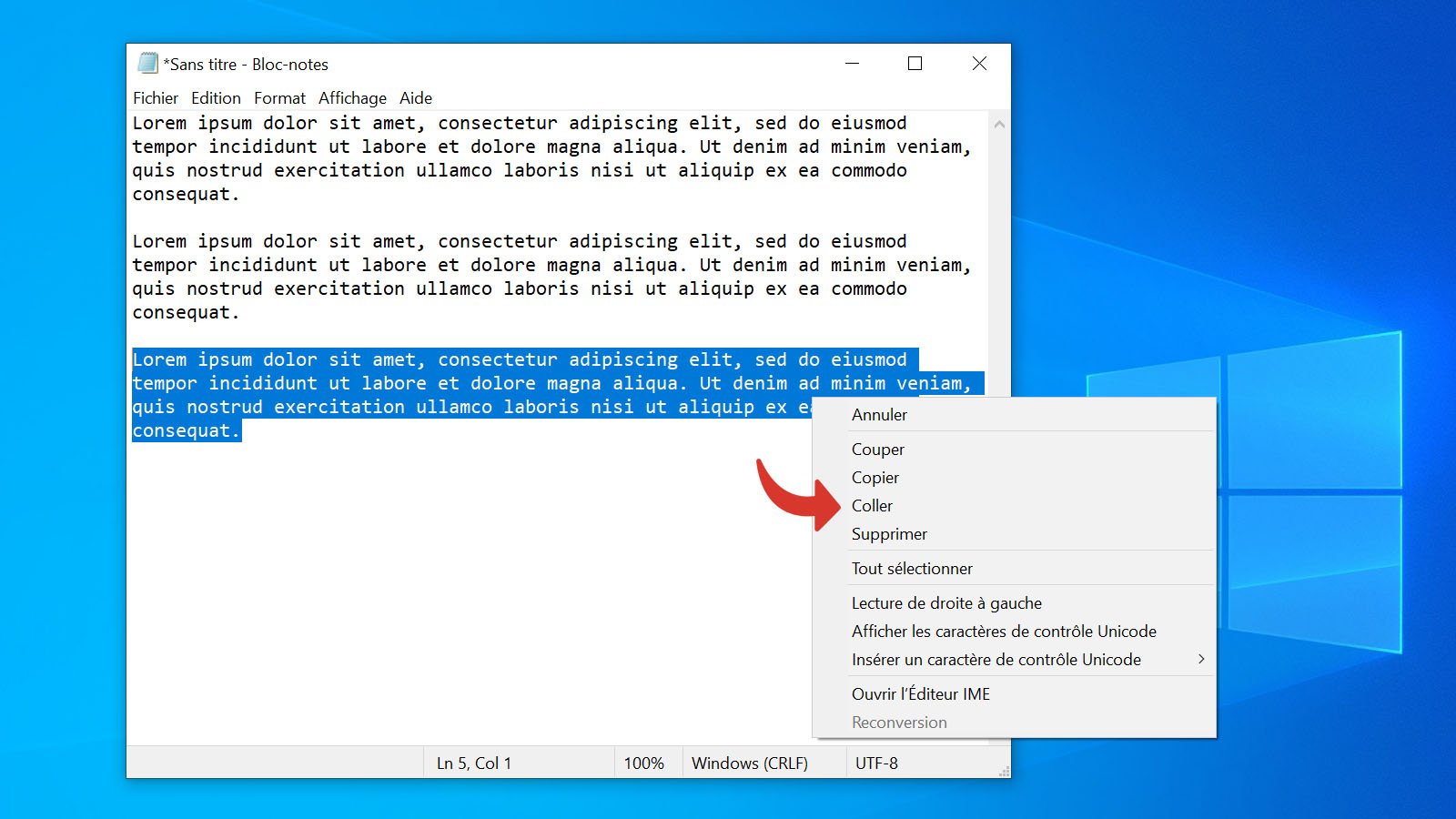Click the scrollbar up arrow
This screenshot has height=819, width=1456.
pos(999,124)
